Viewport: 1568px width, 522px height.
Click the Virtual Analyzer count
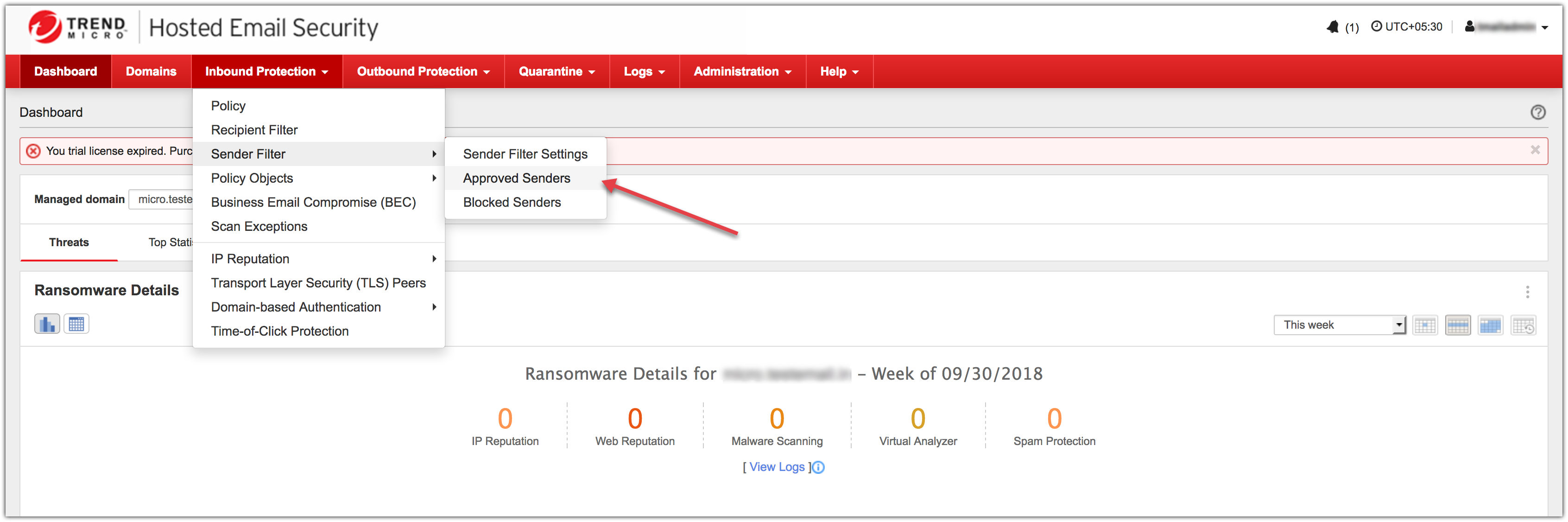point(918,419)
